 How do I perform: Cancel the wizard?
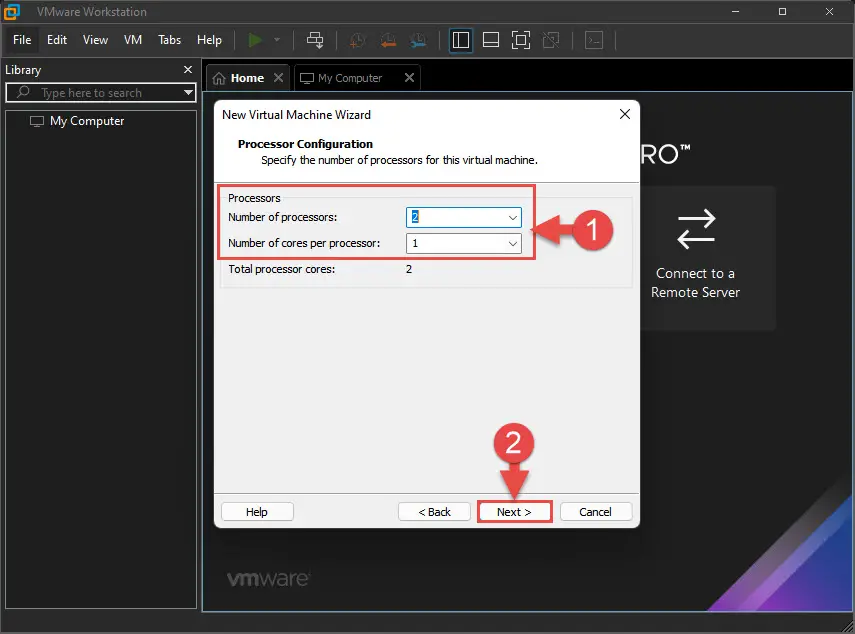pyautogui.click(x=595, y=512)
